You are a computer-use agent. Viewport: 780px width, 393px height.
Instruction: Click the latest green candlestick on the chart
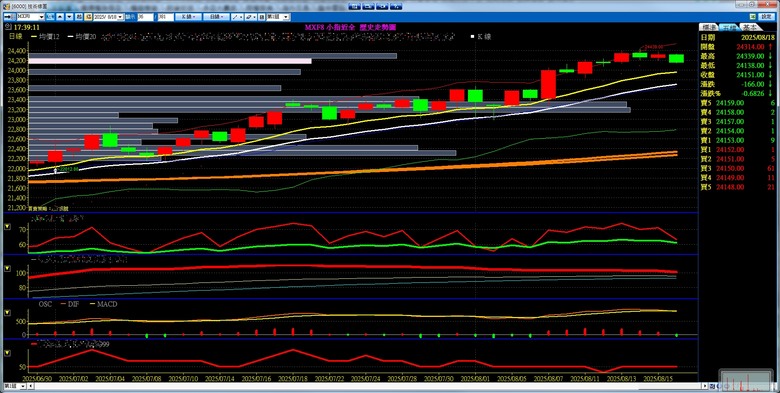click(676, 59)
